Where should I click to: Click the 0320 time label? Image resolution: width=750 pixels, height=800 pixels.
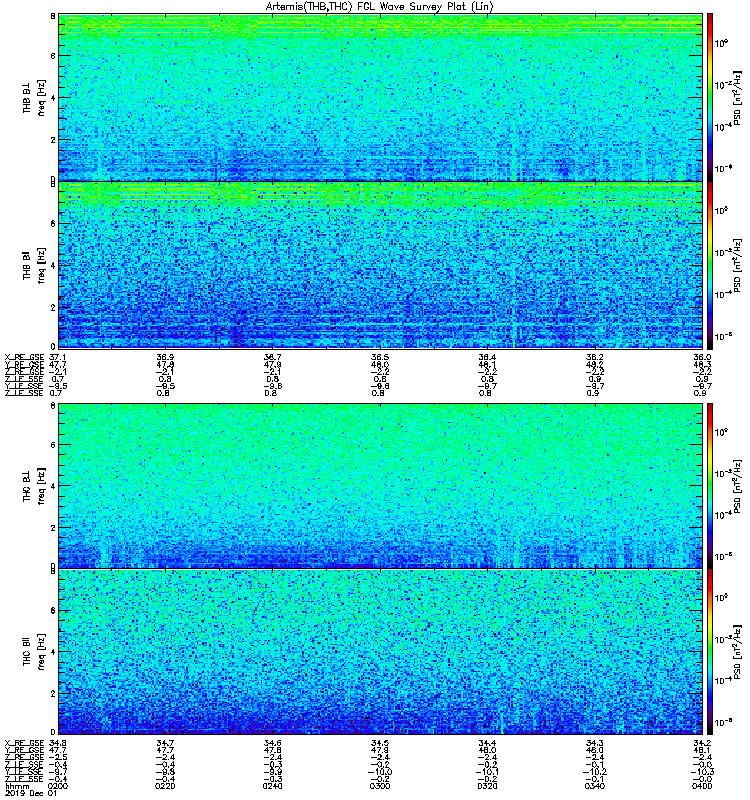(x=487, y=786)
